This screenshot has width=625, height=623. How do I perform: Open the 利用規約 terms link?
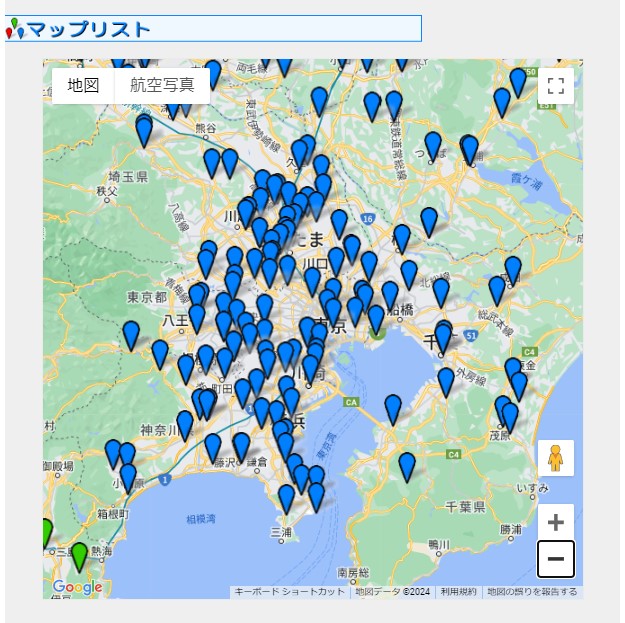click(x=459, y=592)
